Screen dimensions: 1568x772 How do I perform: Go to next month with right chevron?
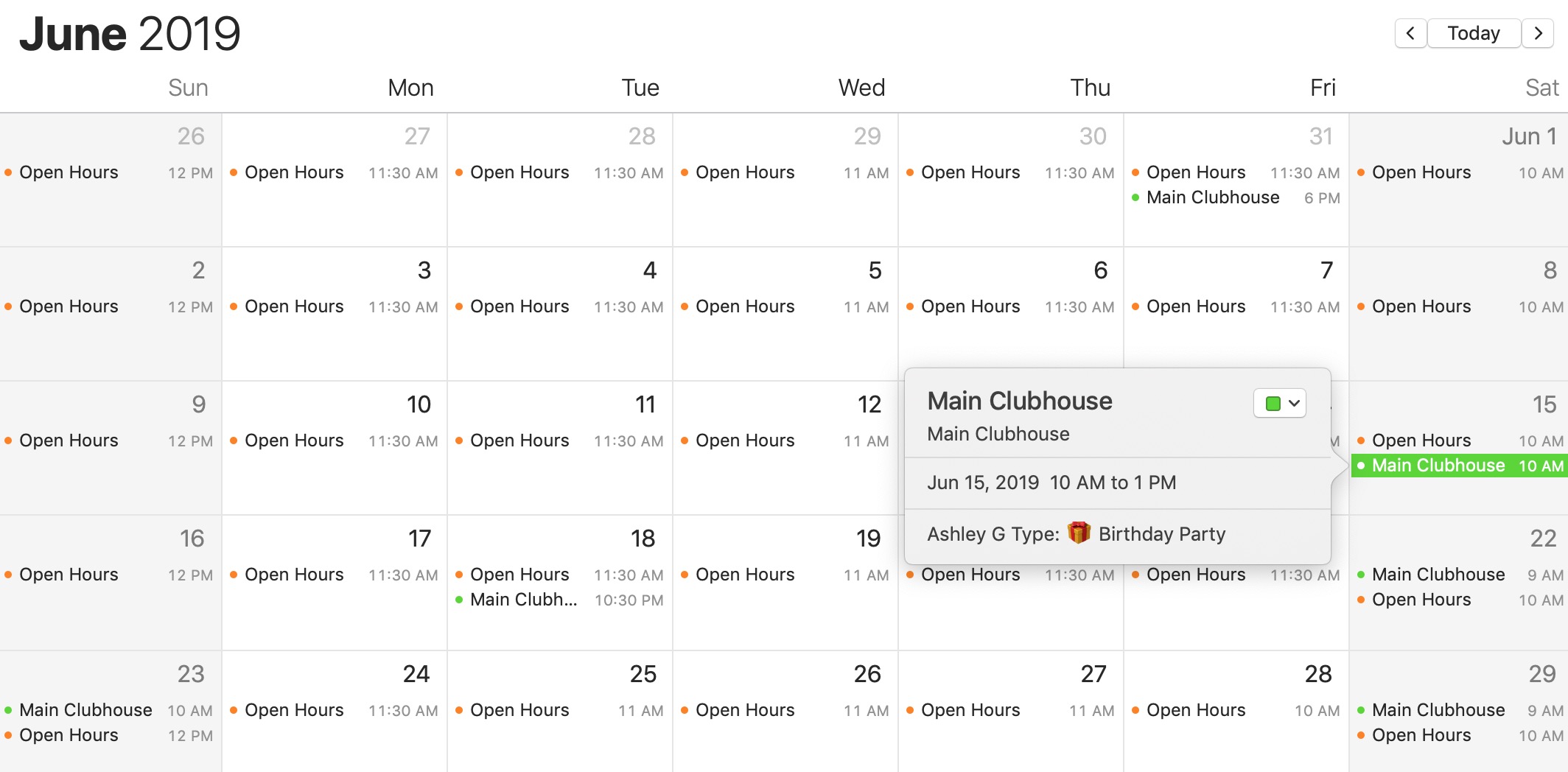point(1538,33)
